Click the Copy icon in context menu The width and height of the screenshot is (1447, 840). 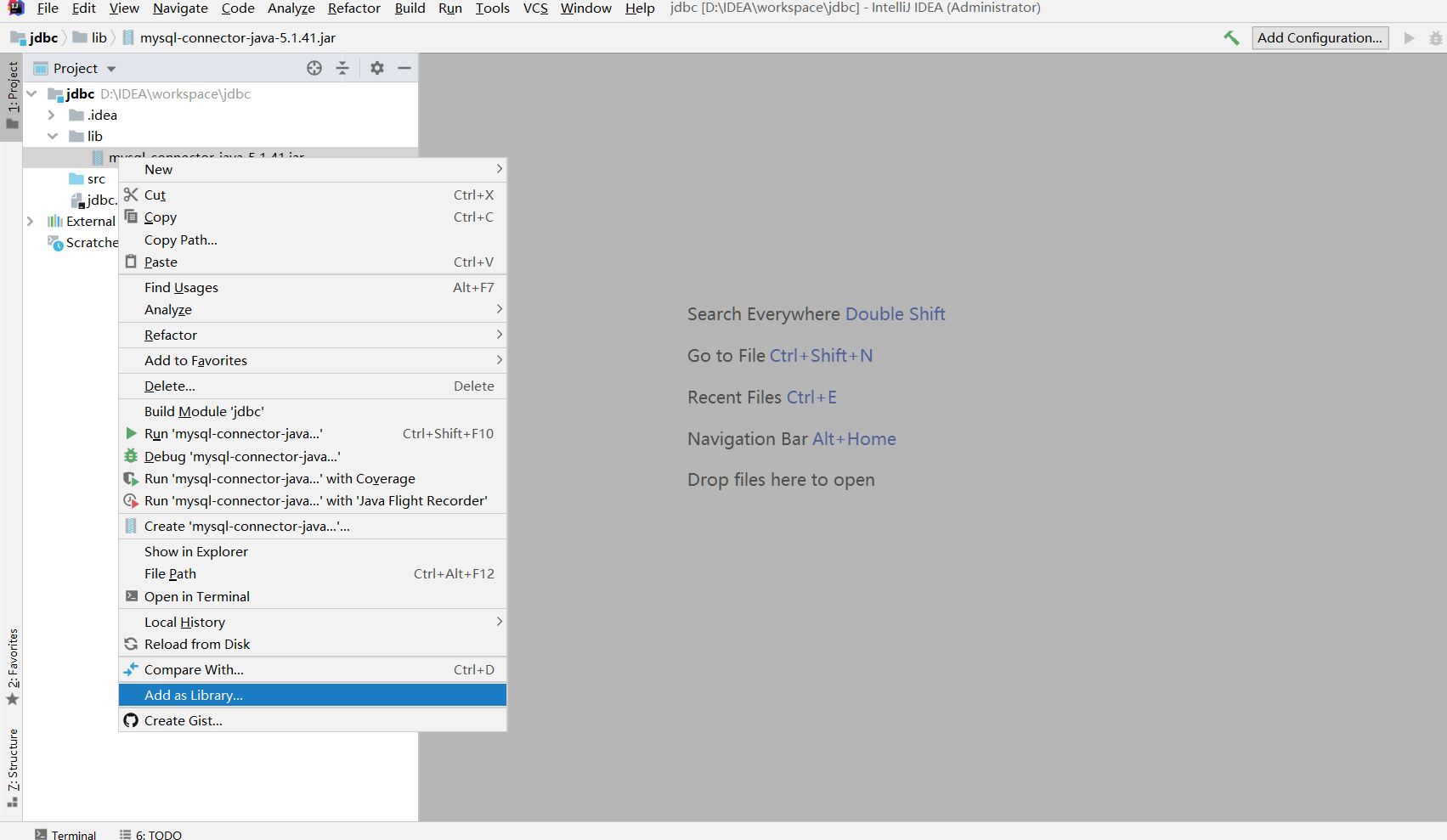(131, 217)
